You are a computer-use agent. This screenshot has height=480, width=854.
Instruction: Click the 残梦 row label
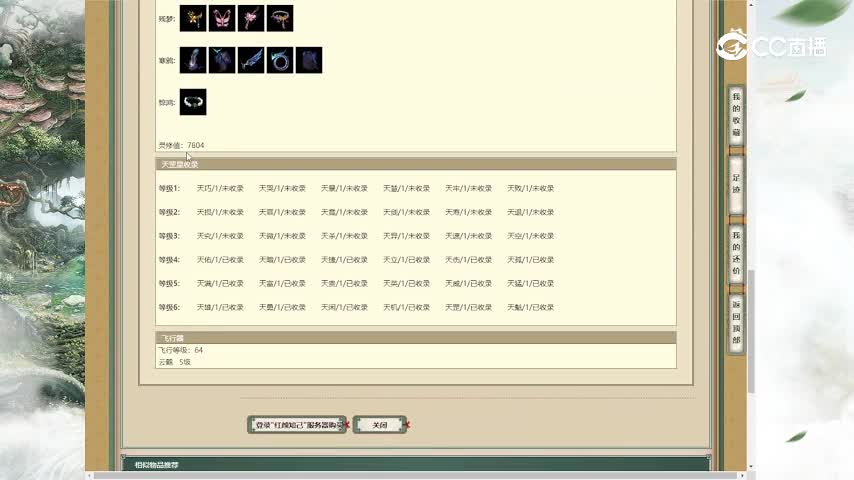tap(166, 19)
